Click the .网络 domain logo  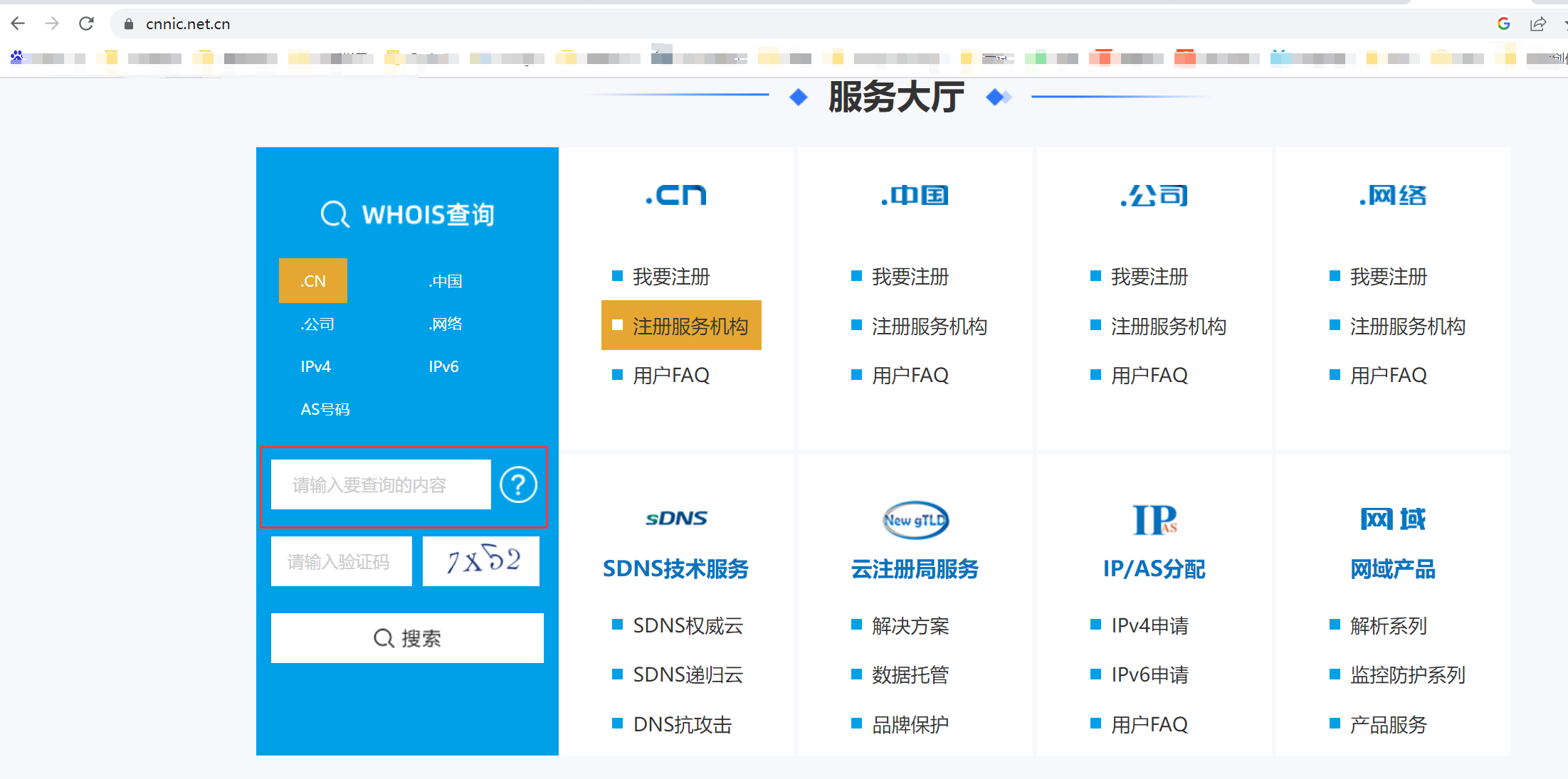click(1393, 195)
